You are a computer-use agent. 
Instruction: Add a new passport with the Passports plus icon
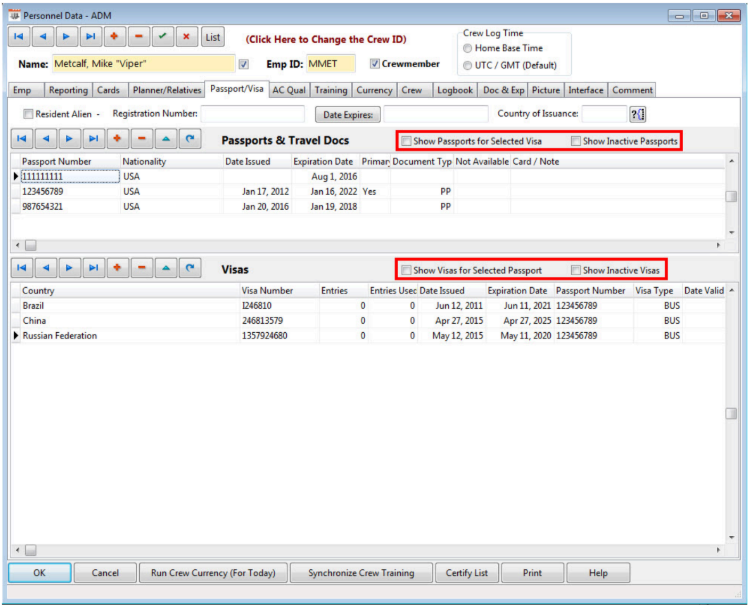tap(116, 140)
